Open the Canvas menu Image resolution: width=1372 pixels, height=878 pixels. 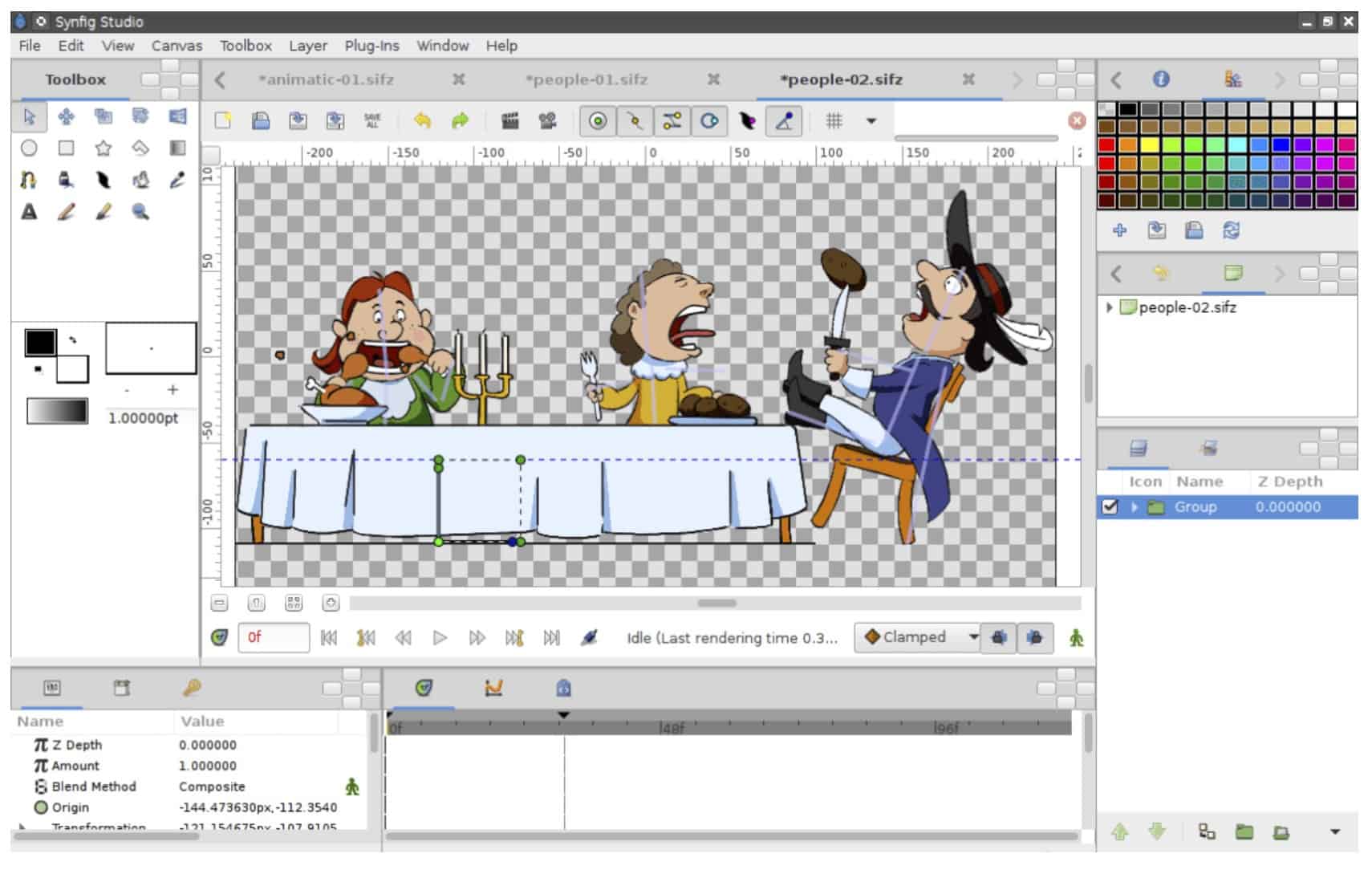point(177,46)
